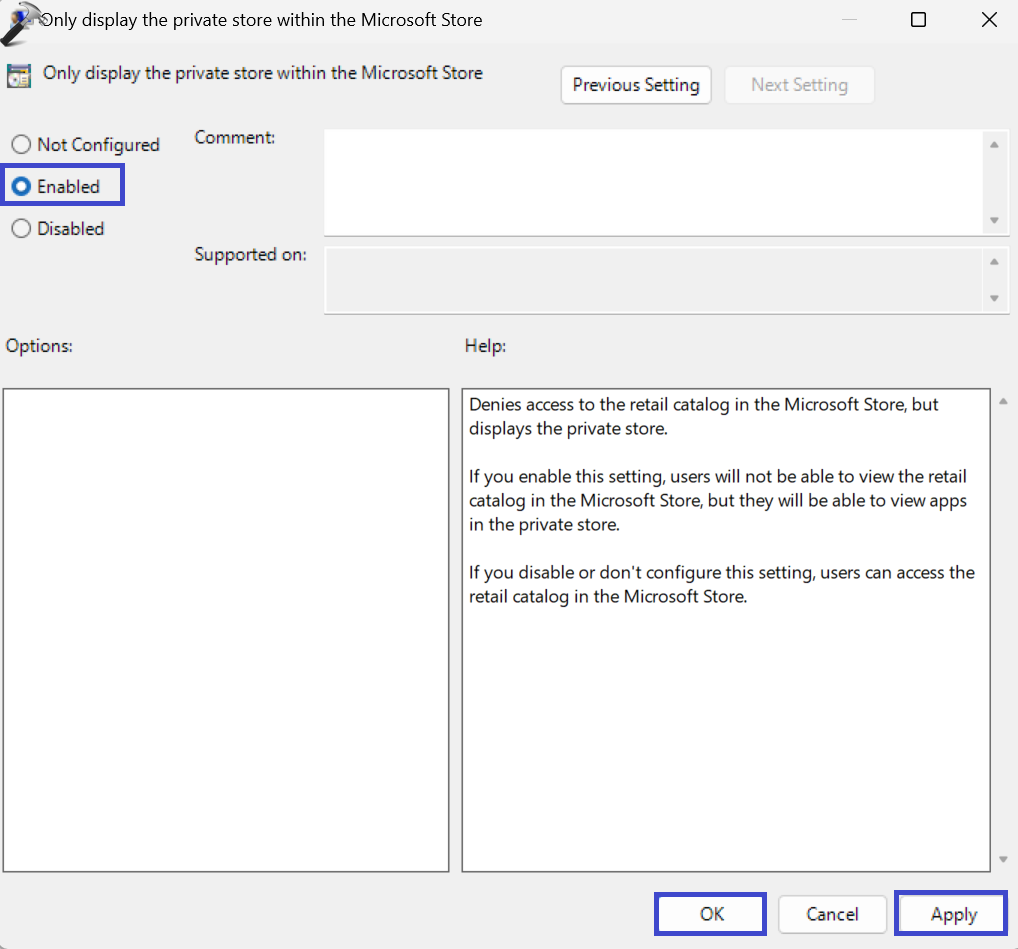1018x949 pixels.
Task: Go to the Next Setting
Action: pos(799,85)
